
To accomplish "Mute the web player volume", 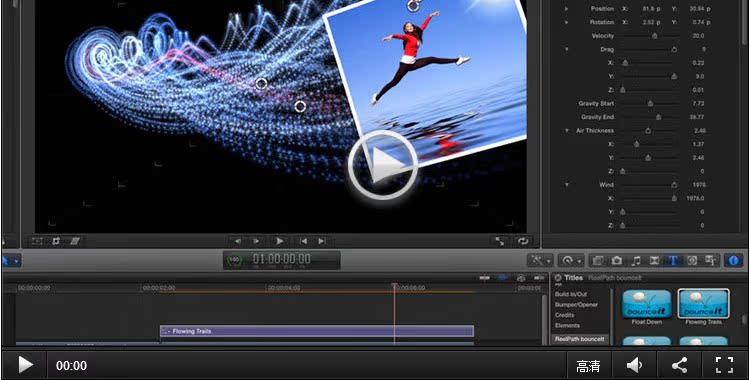I will [634, 366].
